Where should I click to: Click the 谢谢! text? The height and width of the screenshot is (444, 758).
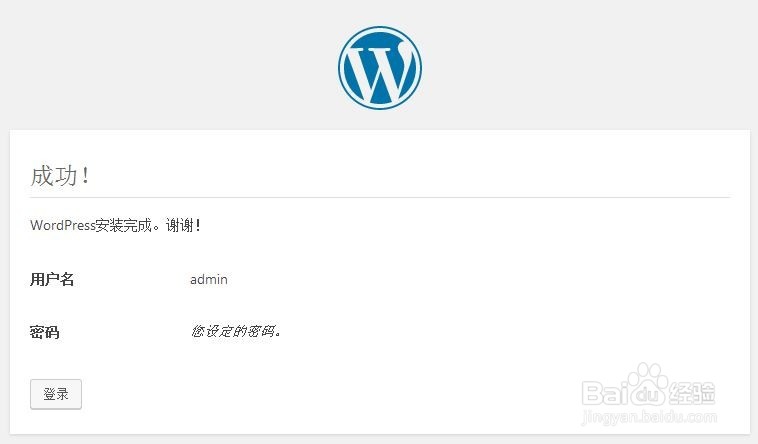[183, 225]
